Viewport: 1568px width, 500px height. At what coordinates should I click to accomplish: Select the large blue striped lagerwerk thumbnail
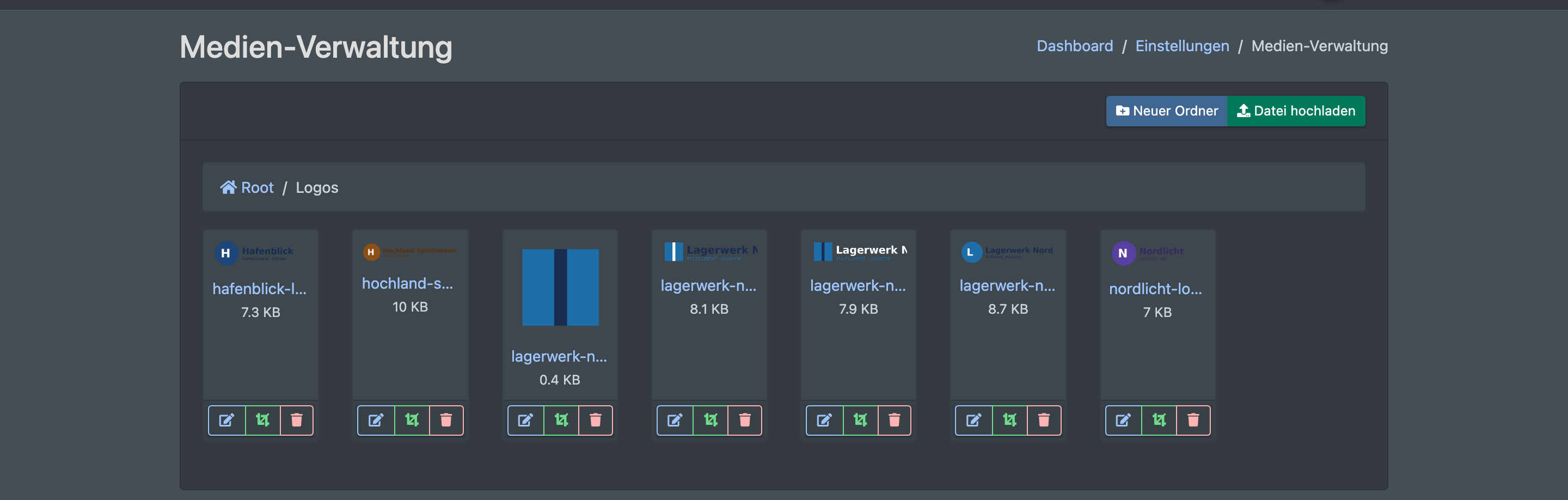point(560,287)
